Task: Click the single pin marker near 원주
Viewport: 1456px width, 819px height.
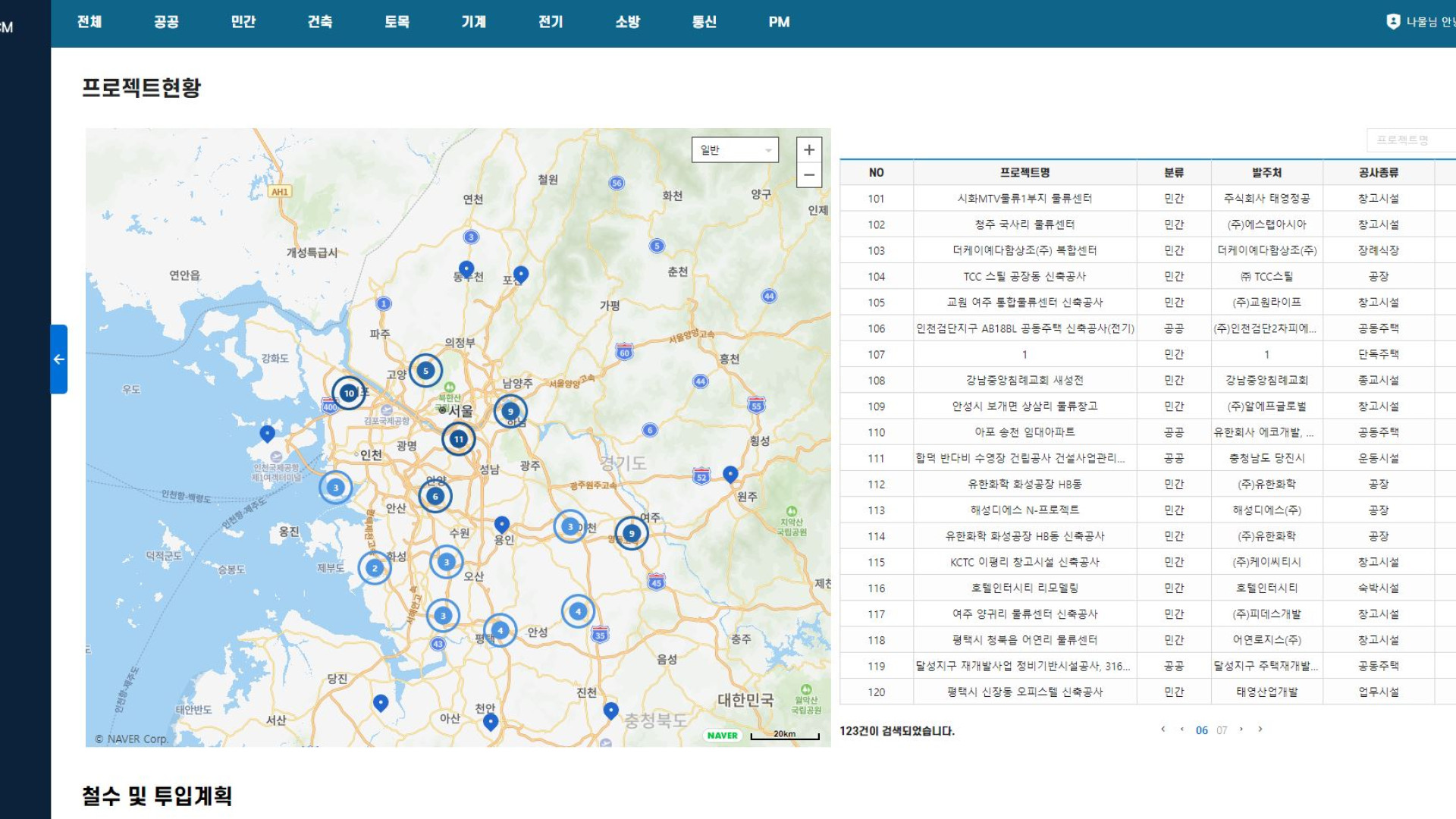Action: (730, 474)
